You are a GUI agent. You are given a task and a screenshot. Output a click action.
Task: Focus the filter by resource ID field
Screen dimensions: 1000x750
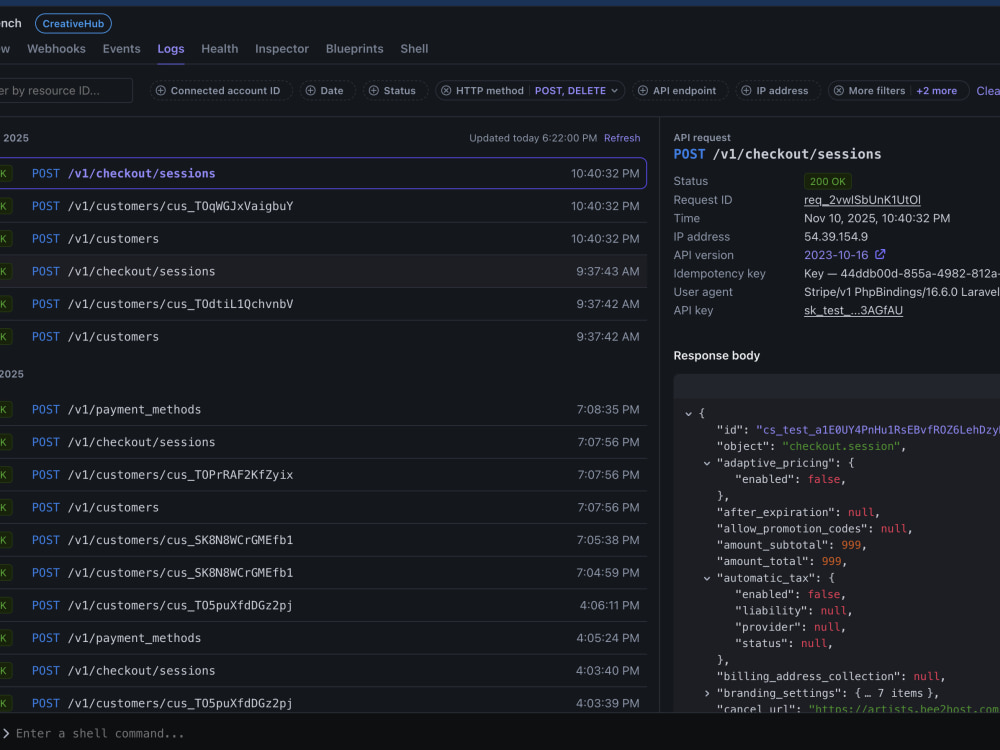tap(64, 91)
